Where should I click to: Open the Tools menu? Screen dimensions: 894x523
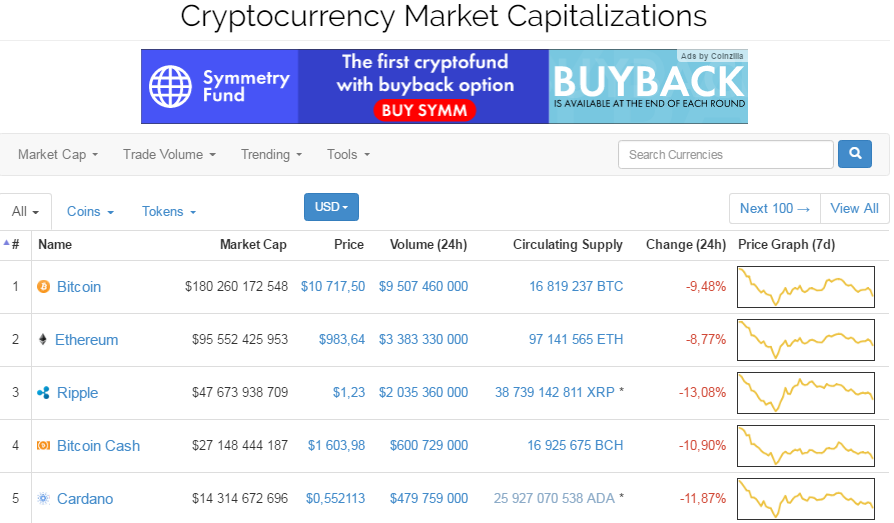[x=348, y=155]
